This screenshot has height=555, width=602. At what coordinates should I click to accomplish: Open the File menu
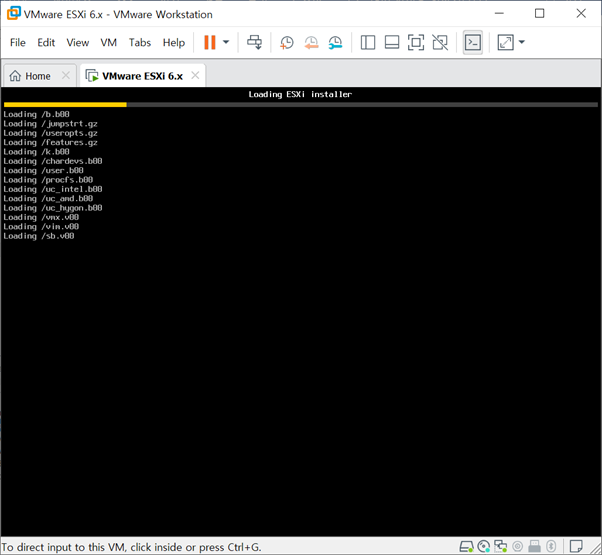(18, 43)
